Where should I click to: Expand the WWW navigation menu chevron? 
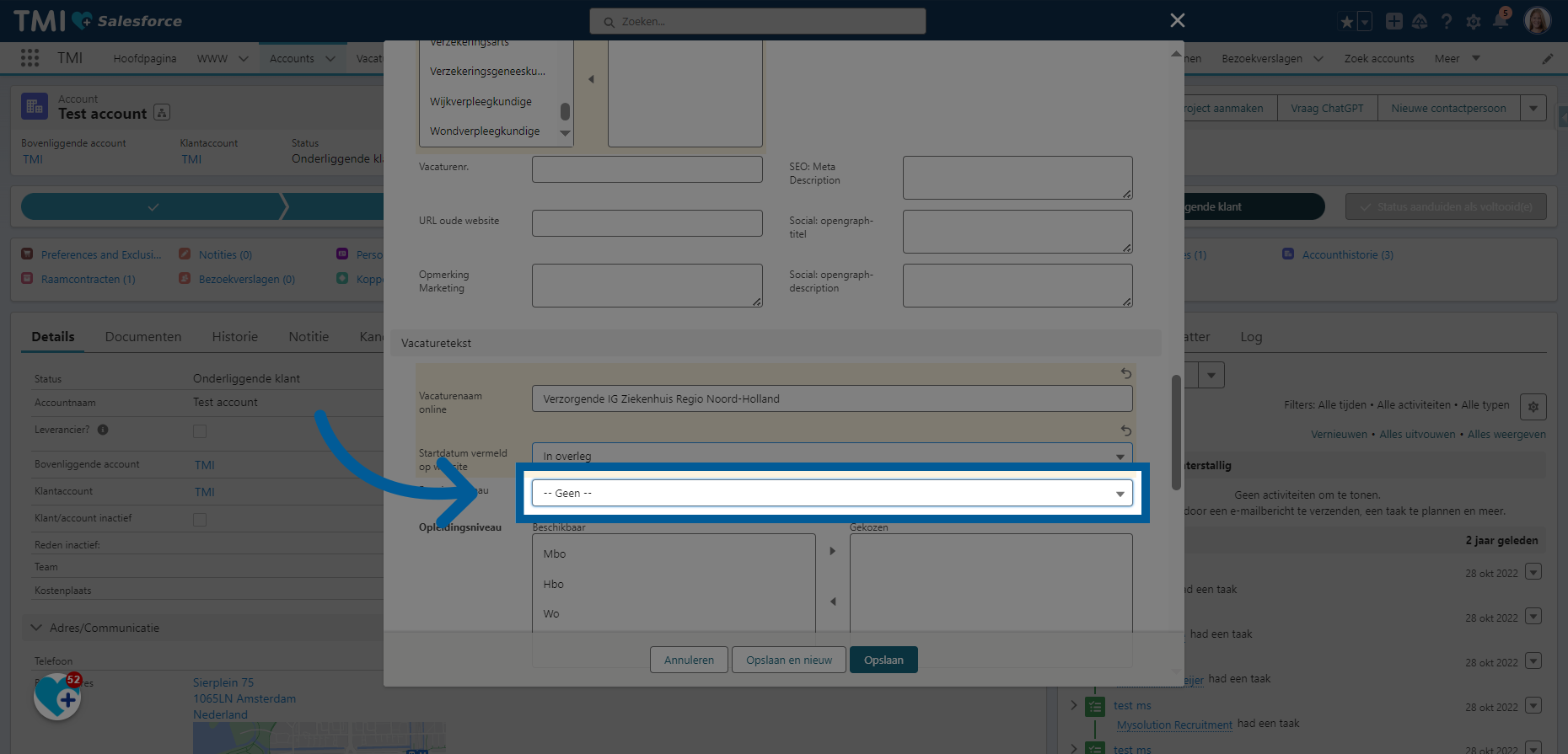point(244,58)
